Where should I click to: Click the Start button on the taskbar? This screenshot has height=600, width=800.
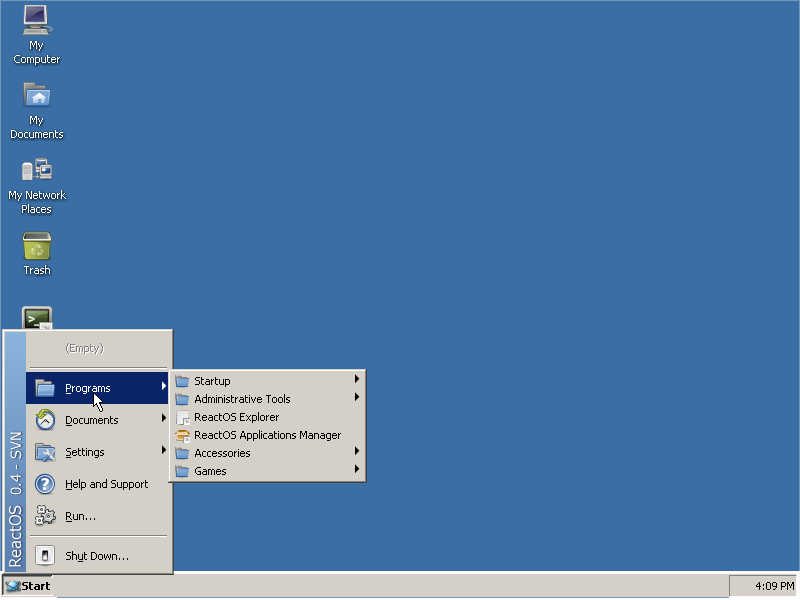[x=29, y=586]
